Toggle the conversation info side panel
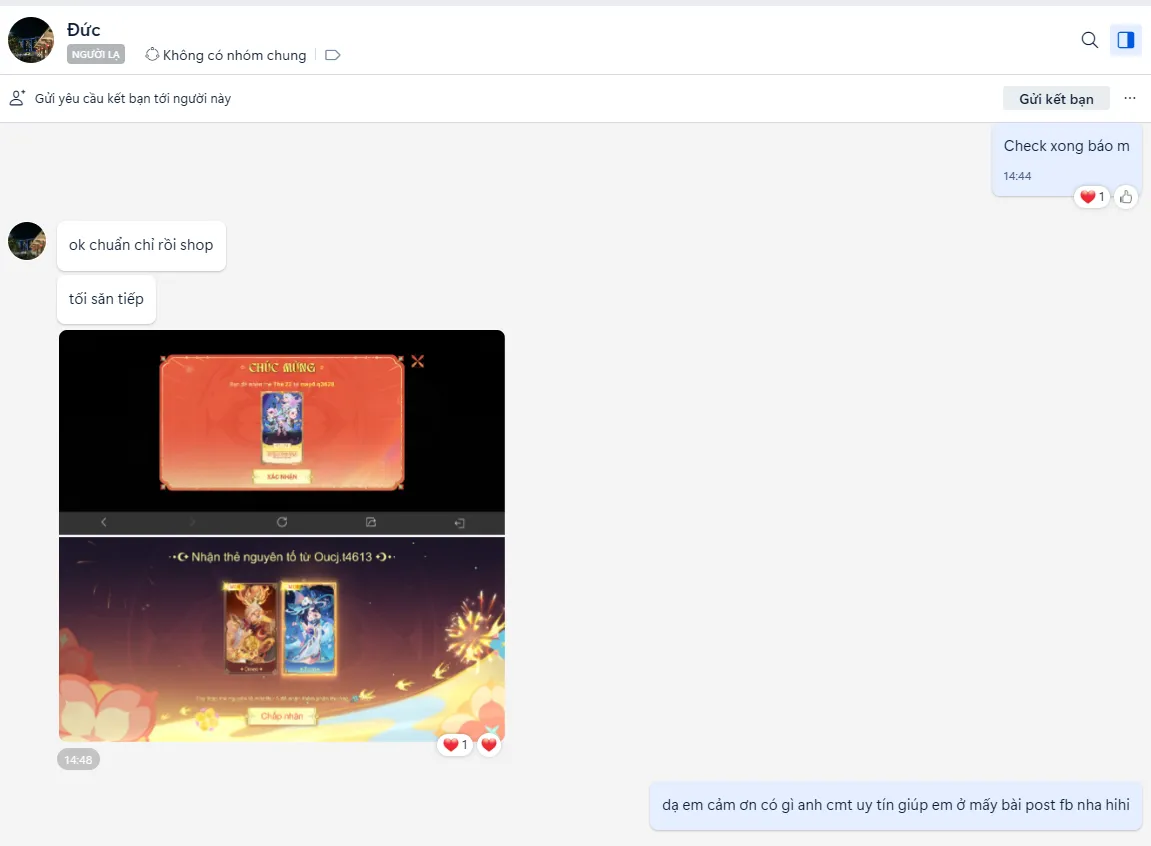 (x=1126, y=40)
